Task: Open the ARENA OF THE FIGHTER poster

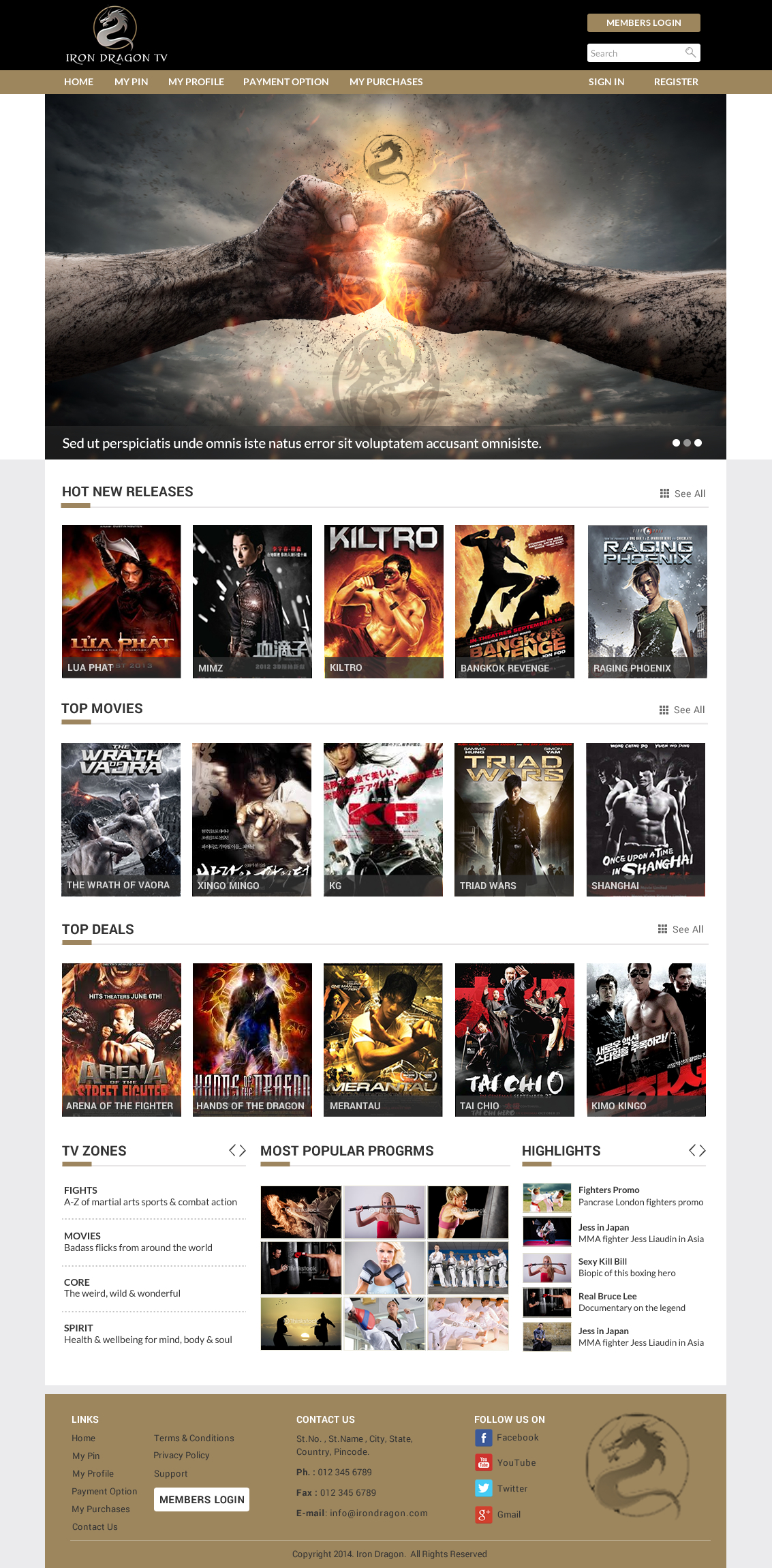Action: click(121, 1040)
